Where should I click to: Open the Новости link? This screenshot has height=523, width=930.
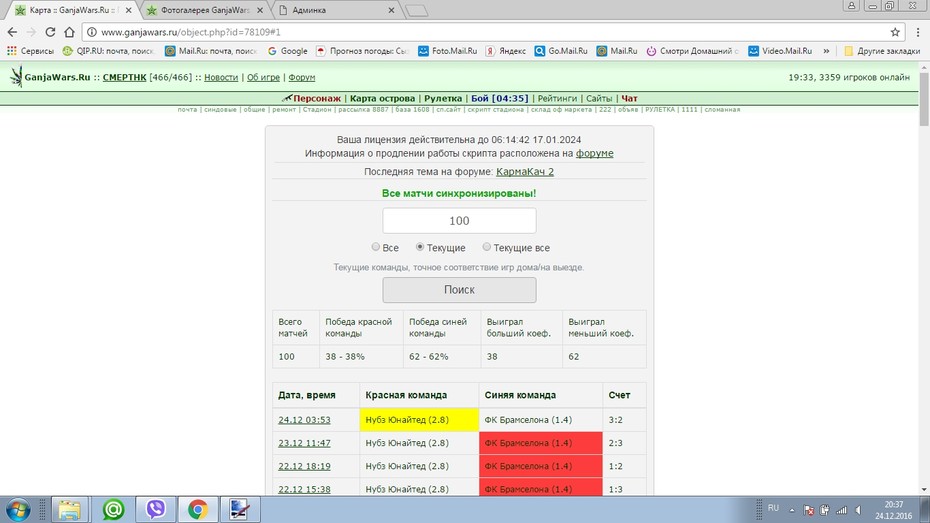point(221,77)
